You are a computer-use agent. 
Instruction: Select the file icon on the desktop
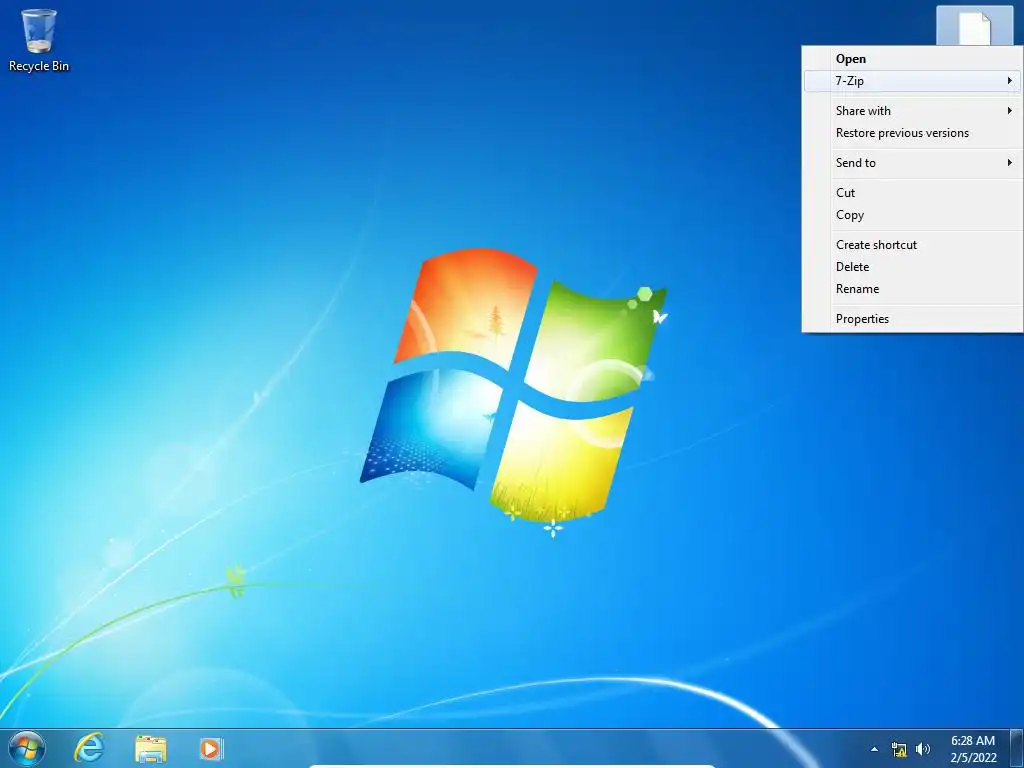[974, 26]
